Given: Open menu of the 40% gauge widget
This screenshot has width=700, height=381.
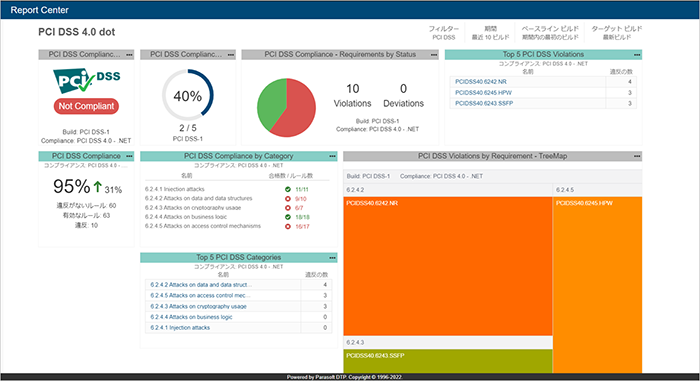Looking at the screenshot, I should coord(231,54).
